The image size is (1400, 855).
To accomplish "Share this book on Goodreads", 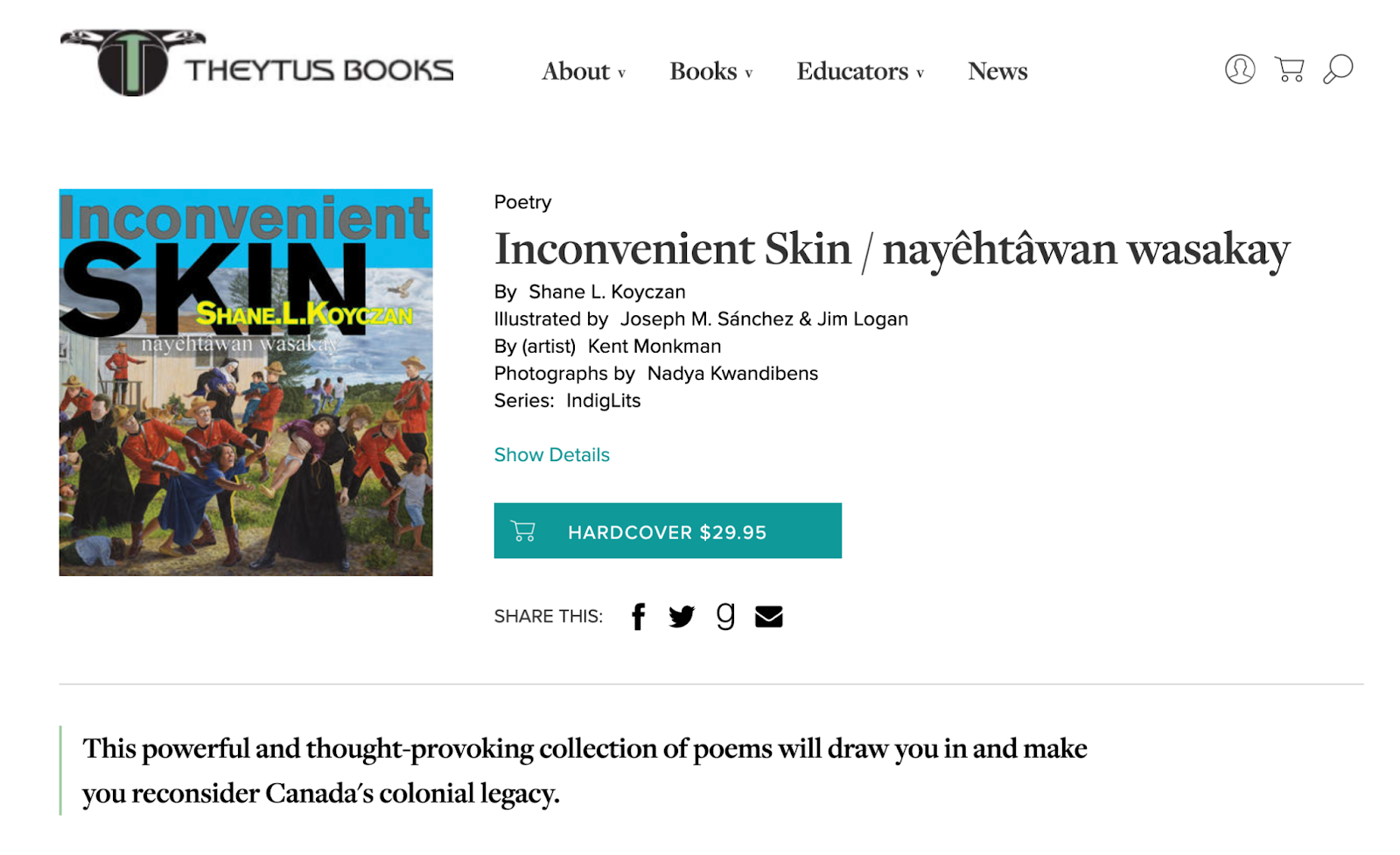I will click(725, 616).
